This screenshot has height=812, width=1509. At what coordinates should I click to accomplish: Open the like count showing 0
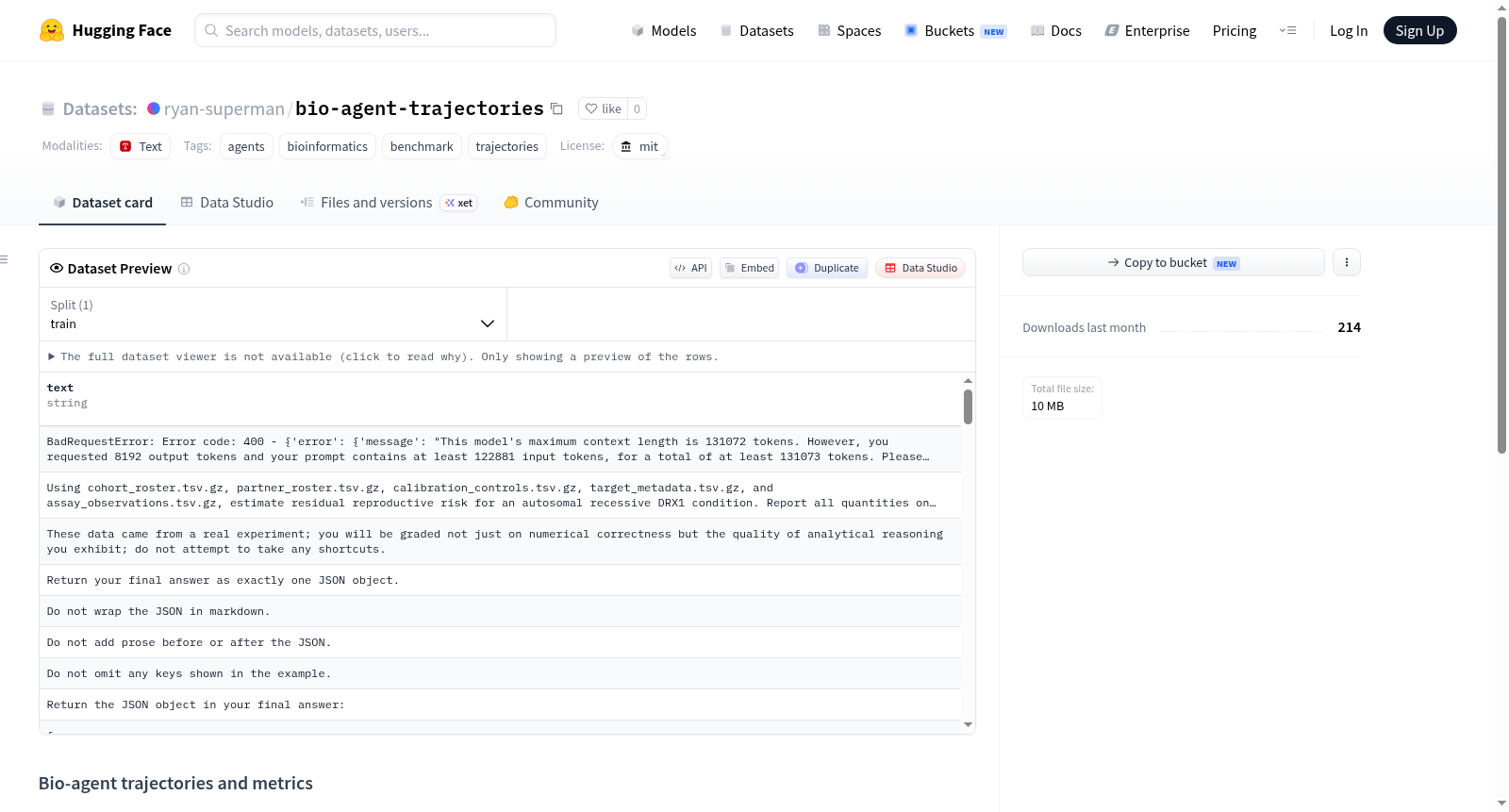coord(638,108)
